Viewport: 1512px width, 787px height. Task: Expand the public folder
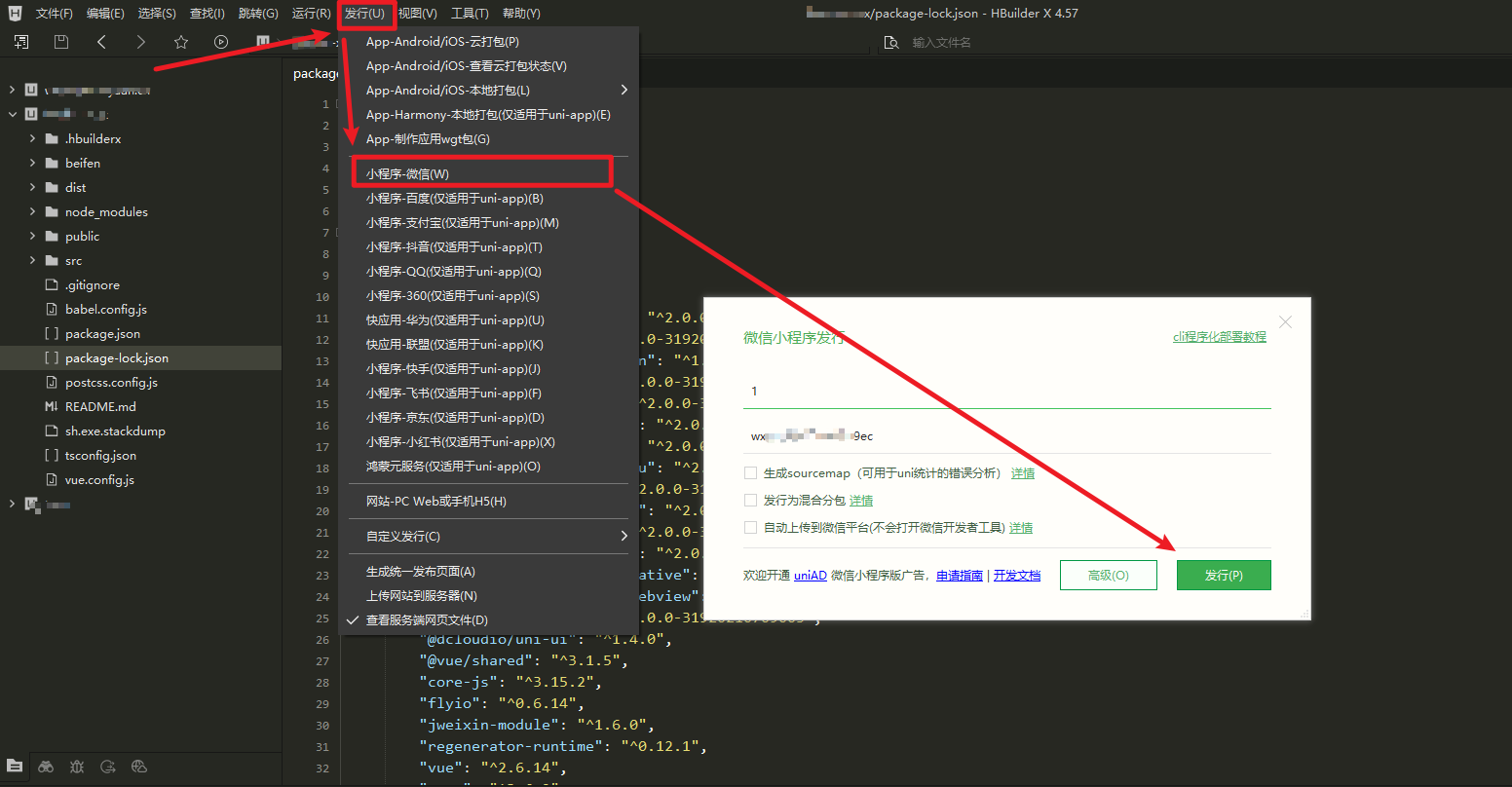point(32,237)
